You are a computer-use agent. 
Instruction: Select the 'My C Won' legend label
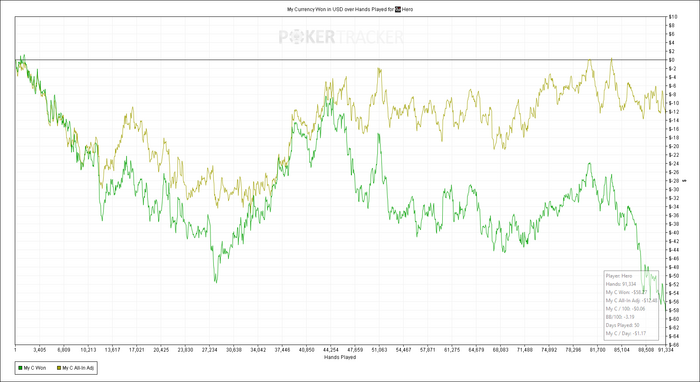pos(35,368)
